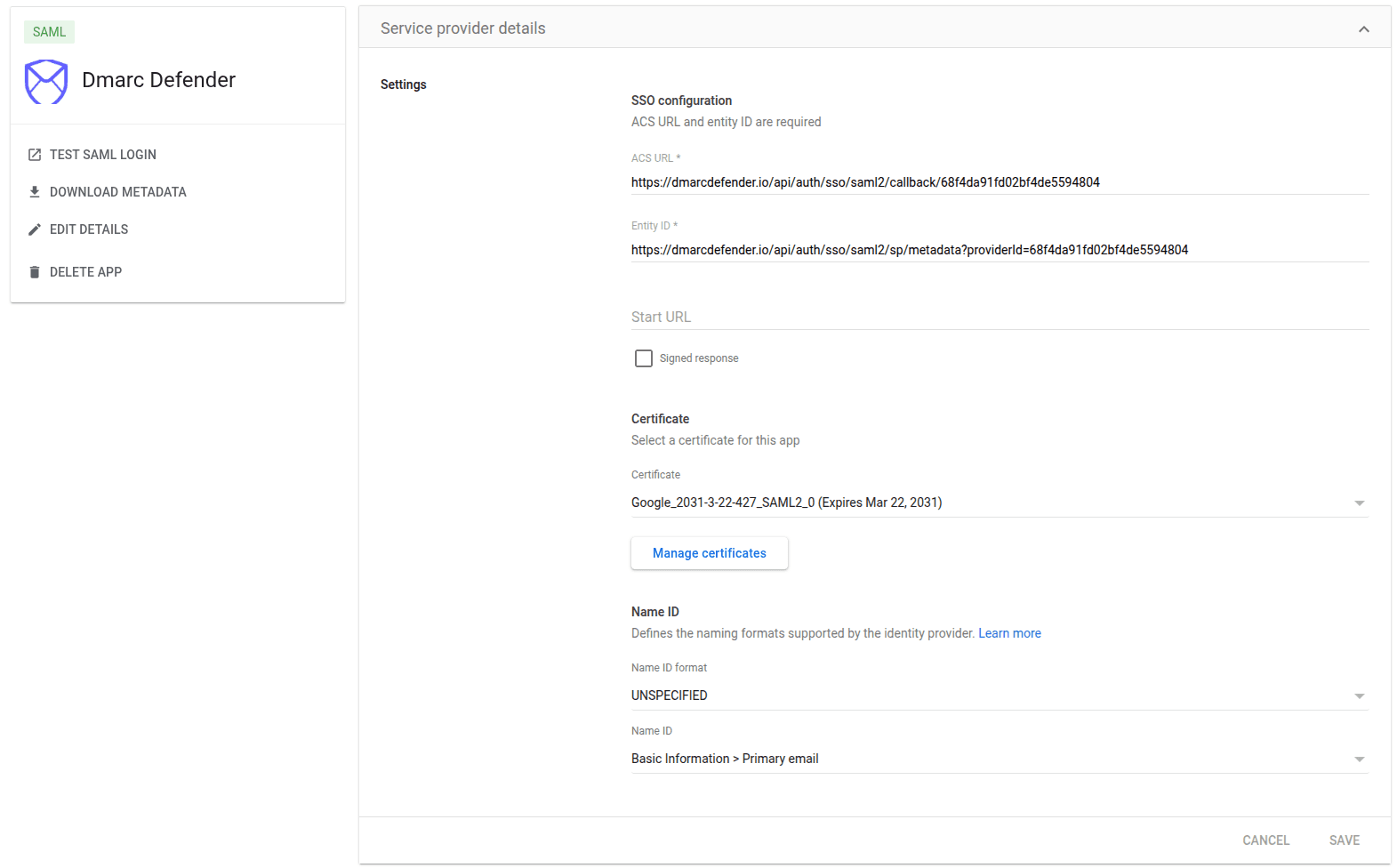Click the Edit Details pencil icon
The height and width of the screenshot is (868, 1397).
pyautogui.click(x=35, y=229)
